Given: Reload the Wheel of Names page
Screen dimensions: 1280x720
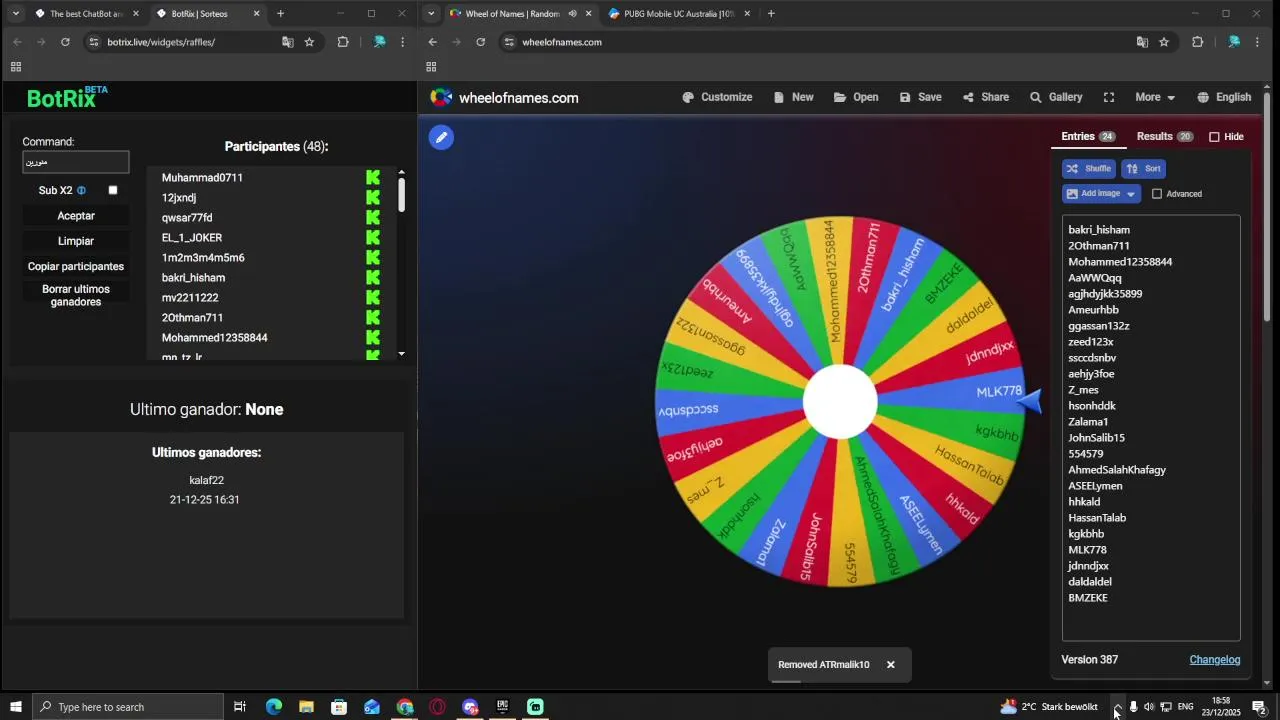Looking at the screenshot, I should [480, 42].
